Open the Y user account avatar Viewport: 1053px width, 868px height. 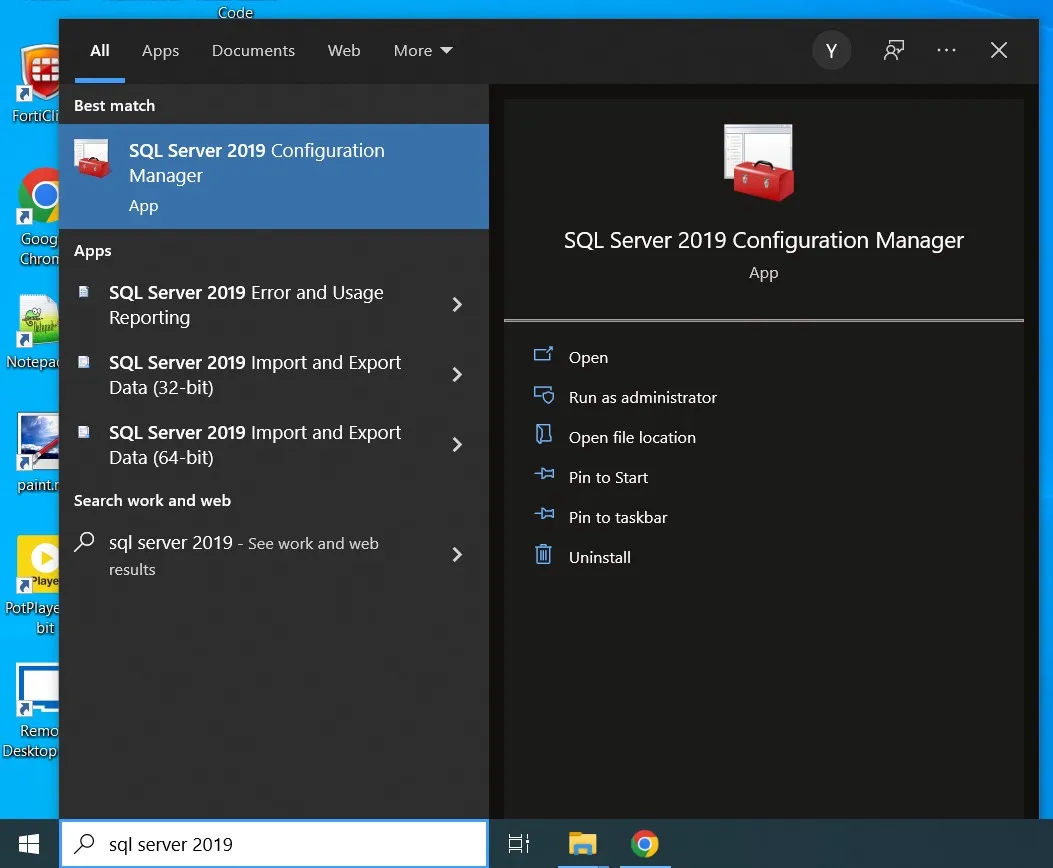click(831, 50)
